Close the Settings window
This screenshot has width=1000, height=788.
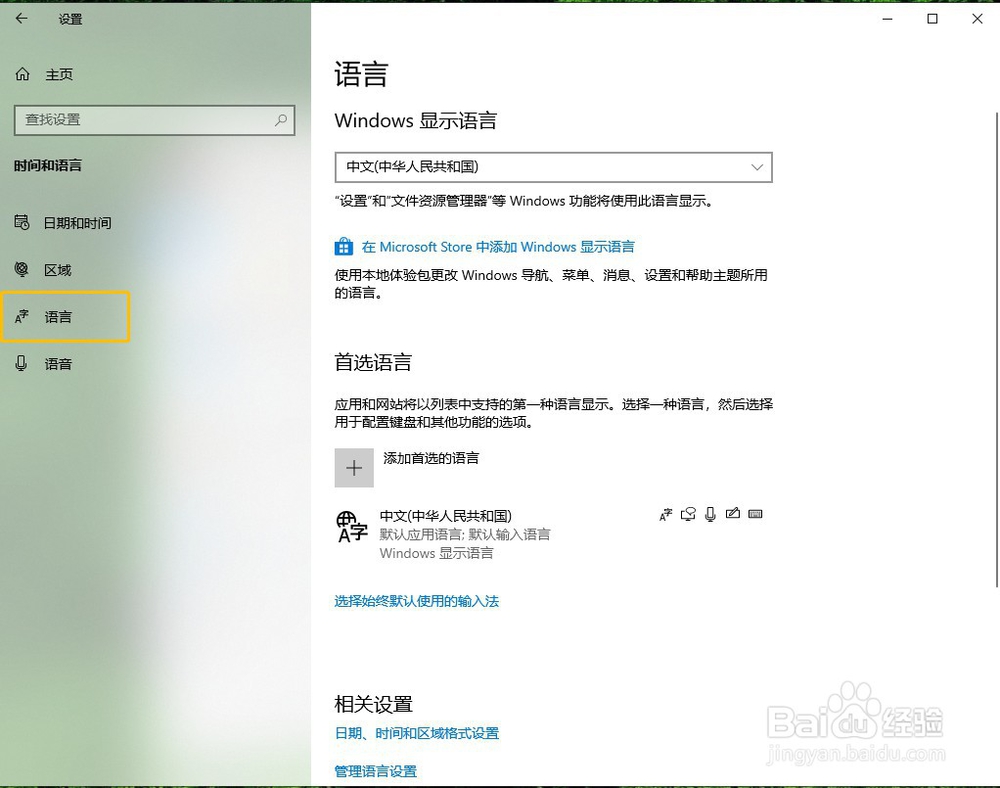[977, 19]
